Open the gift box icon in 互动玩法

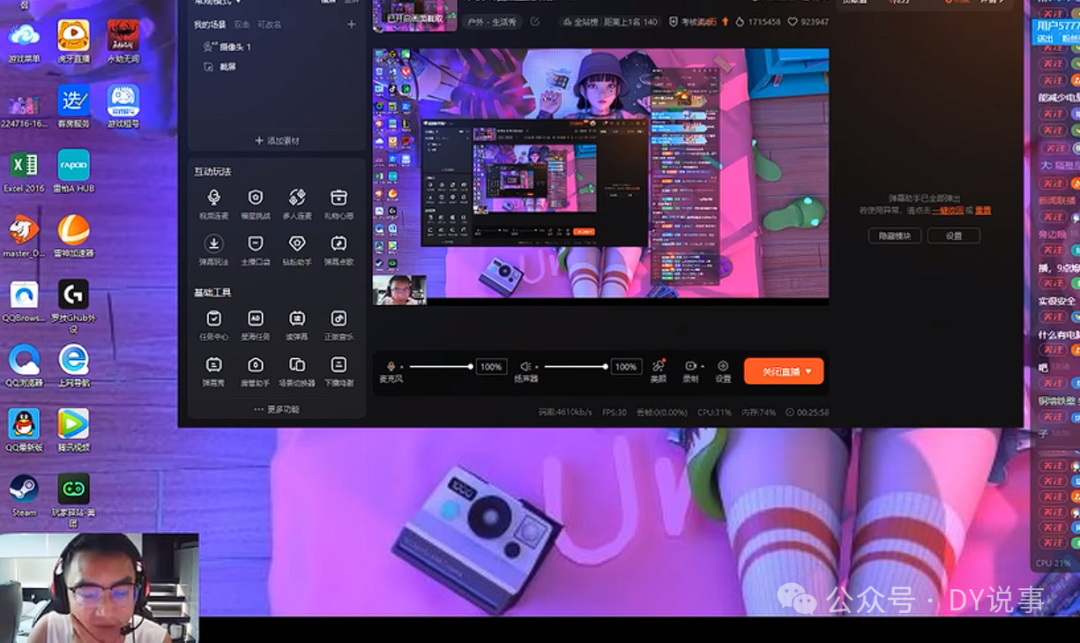pyautogui.click(x=338, y=204)
